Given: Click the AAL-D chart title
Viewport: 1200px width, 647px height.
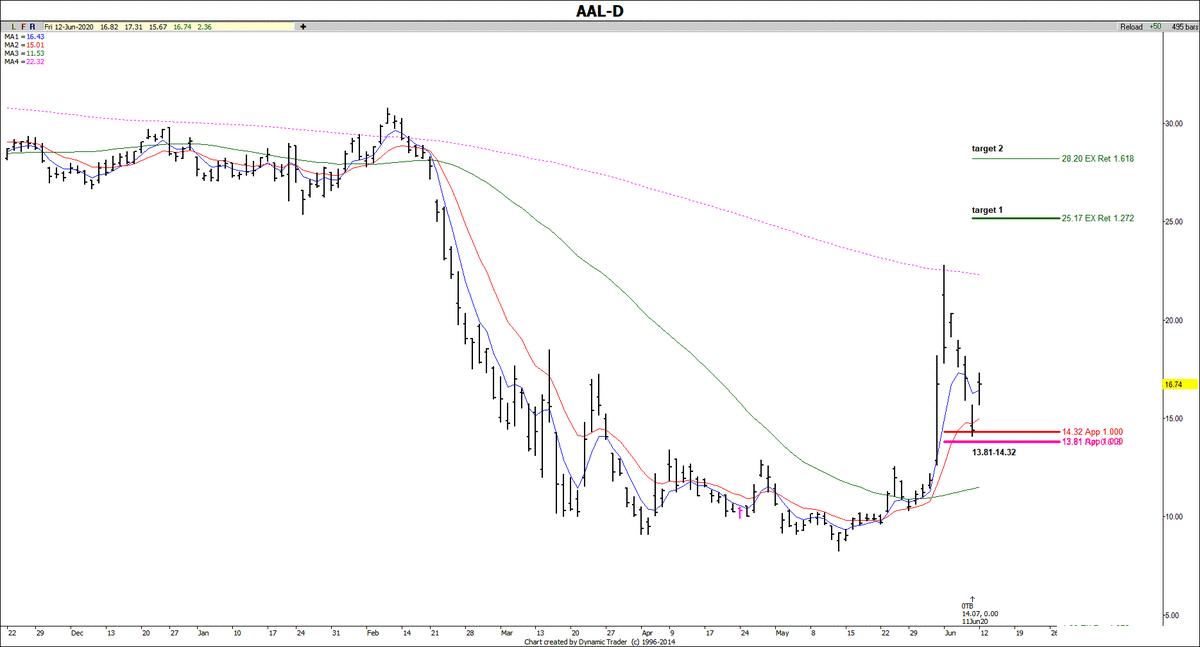Looking at the screenshot, I should pyautogui.click(x=600, y=10).
